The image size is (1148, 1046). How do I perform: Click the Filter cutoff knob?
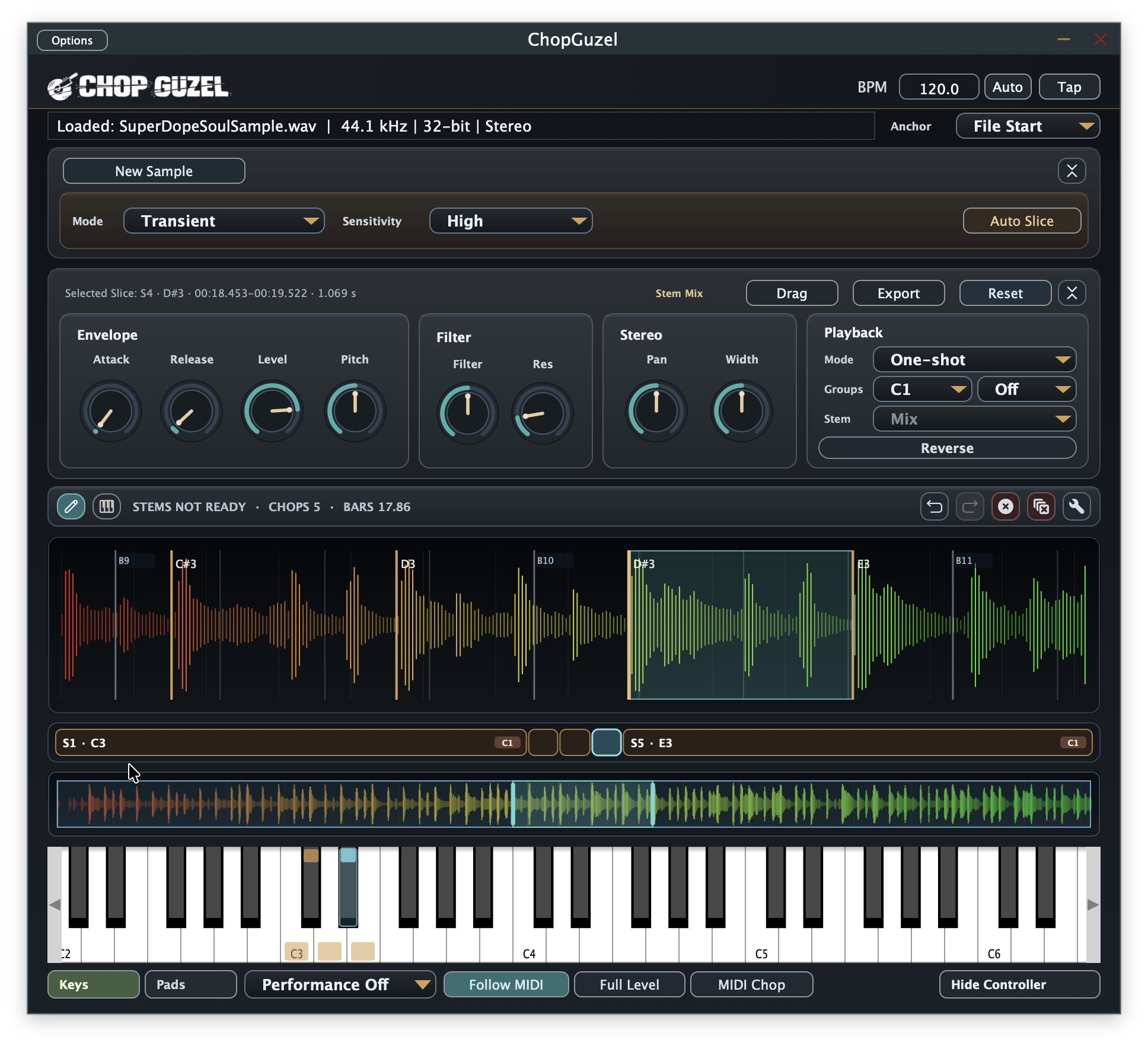point(468,413)
